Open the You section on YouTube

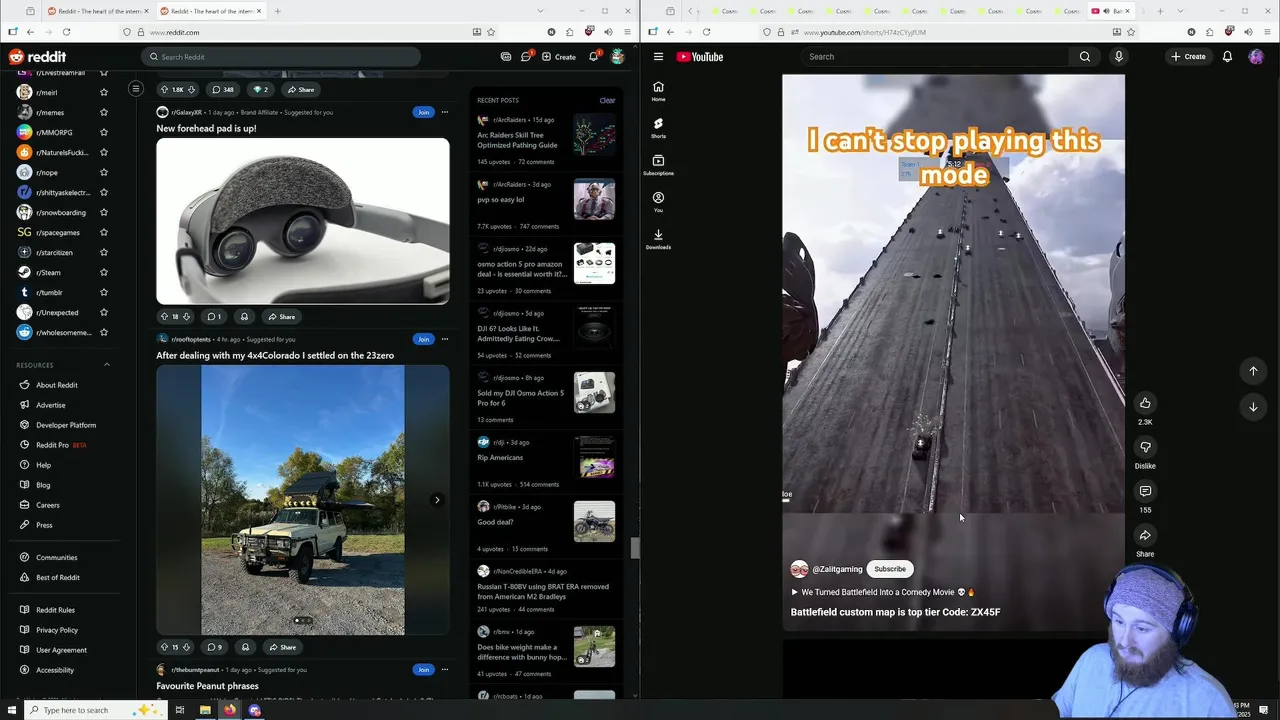658,202
